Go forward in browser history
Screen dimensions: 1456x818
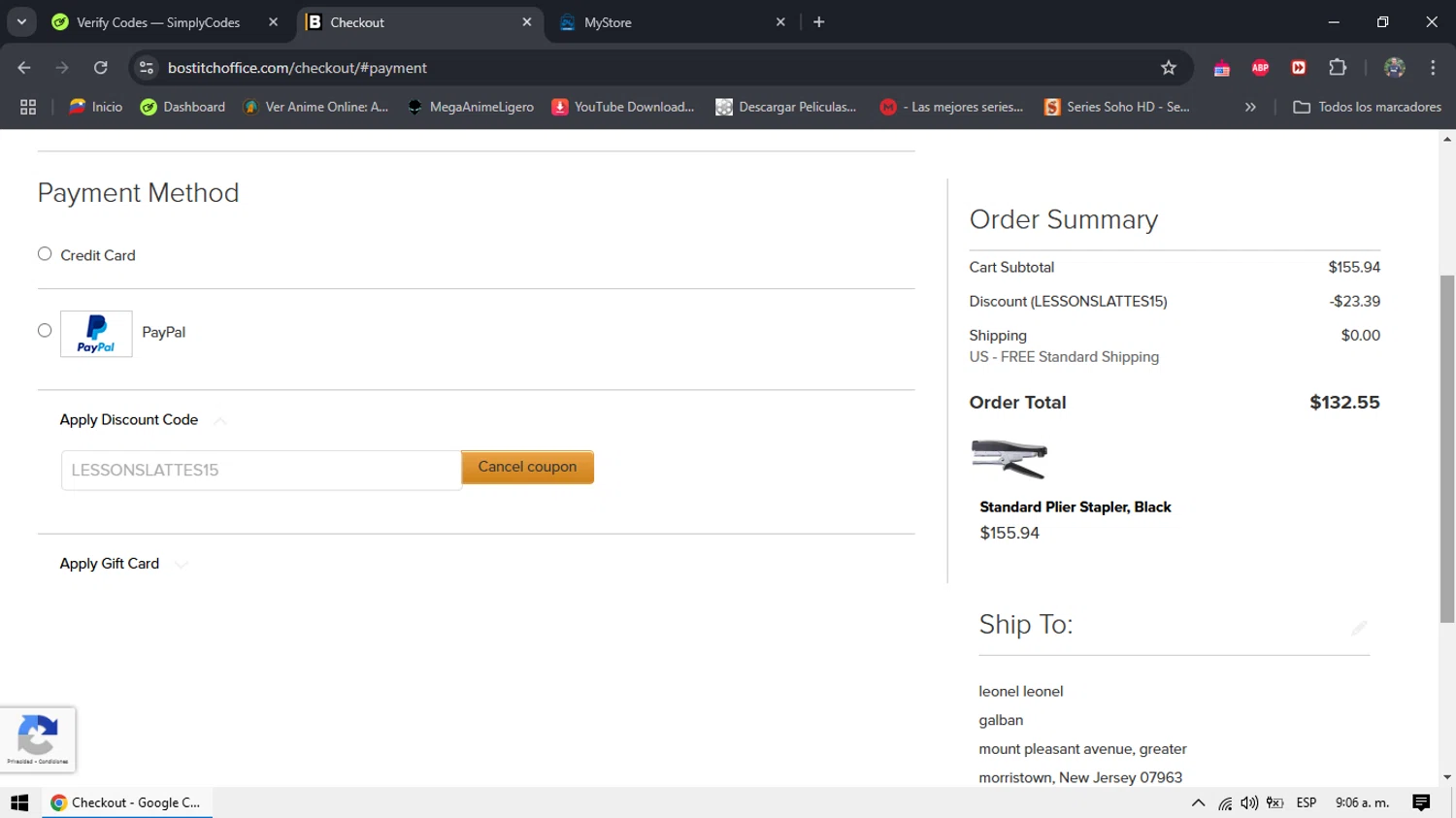coord(62,68)
